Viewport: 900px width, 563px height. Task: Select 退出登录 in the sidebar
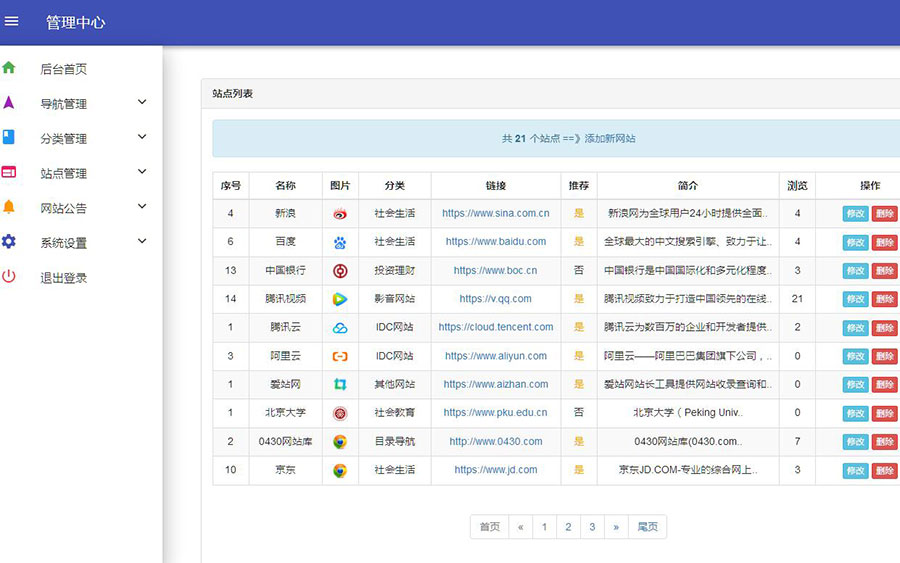[x=63, y=278]
